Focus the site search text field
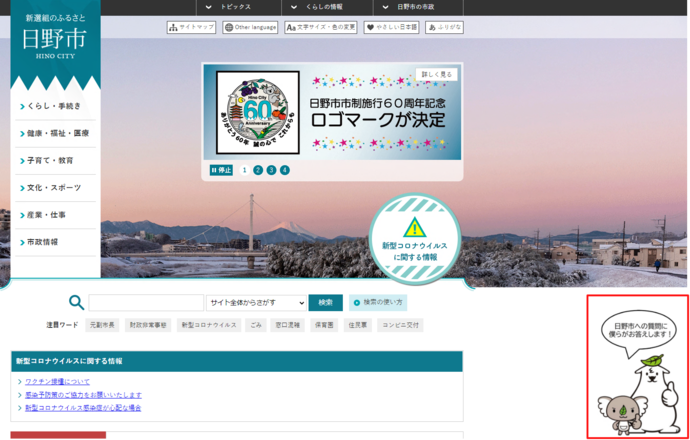 tap(146, 303)
